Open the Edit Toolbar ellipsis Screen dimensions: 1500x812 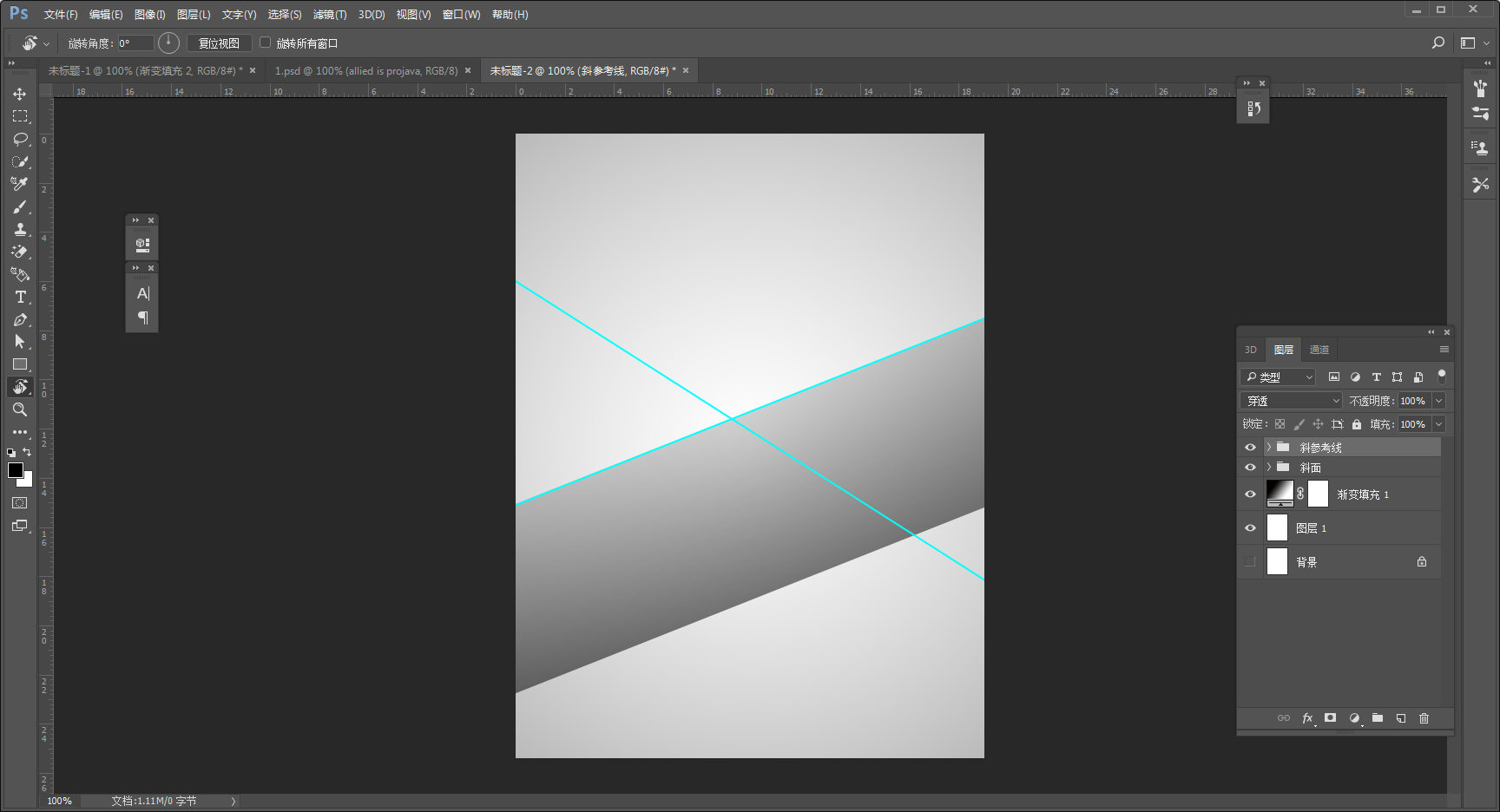click(x=20, y=431)
